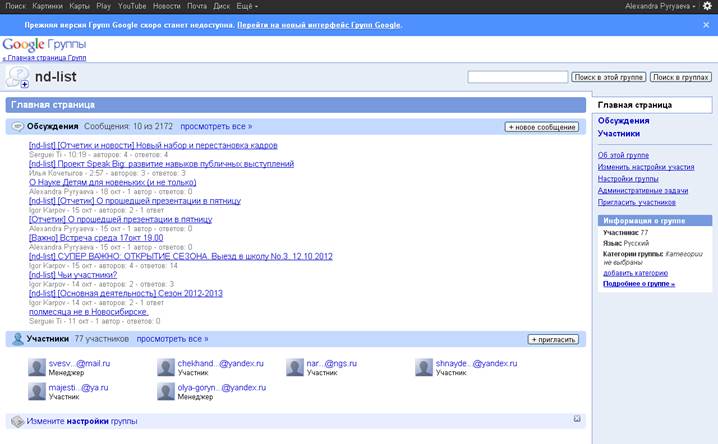Click link to new Google Groups interface
The image size is (718, 444).
click(x=319, y=25)
